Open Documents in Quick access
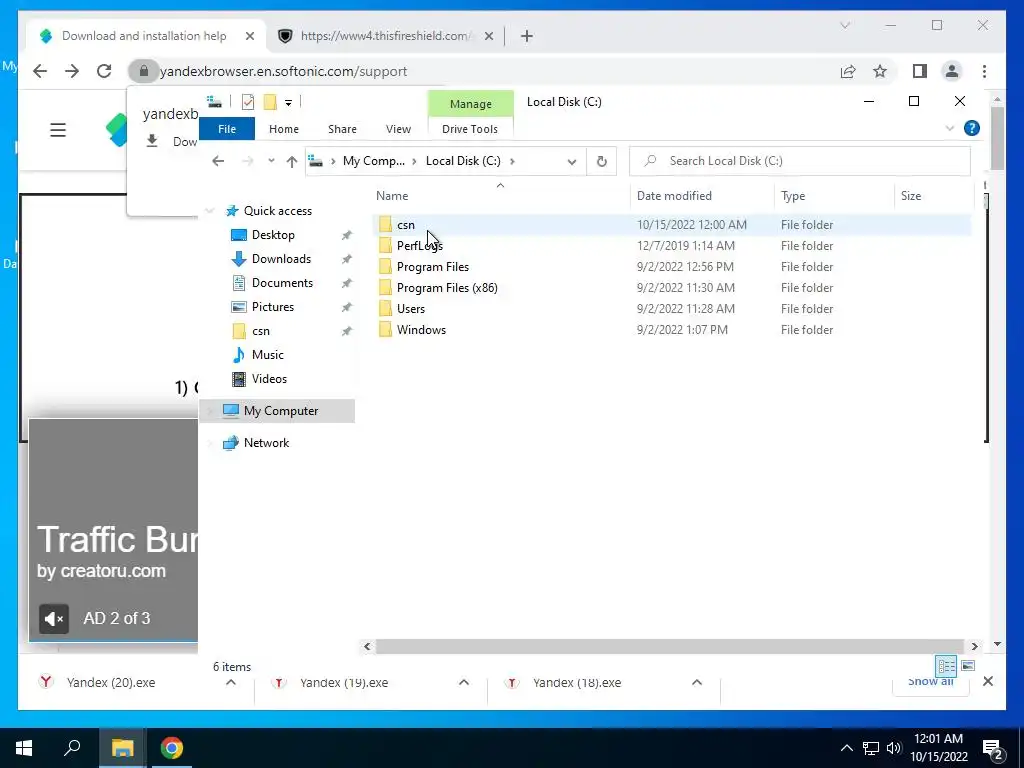Image resolution: width=1024 pixels, height=768 pixels. [x=282, y=283]
